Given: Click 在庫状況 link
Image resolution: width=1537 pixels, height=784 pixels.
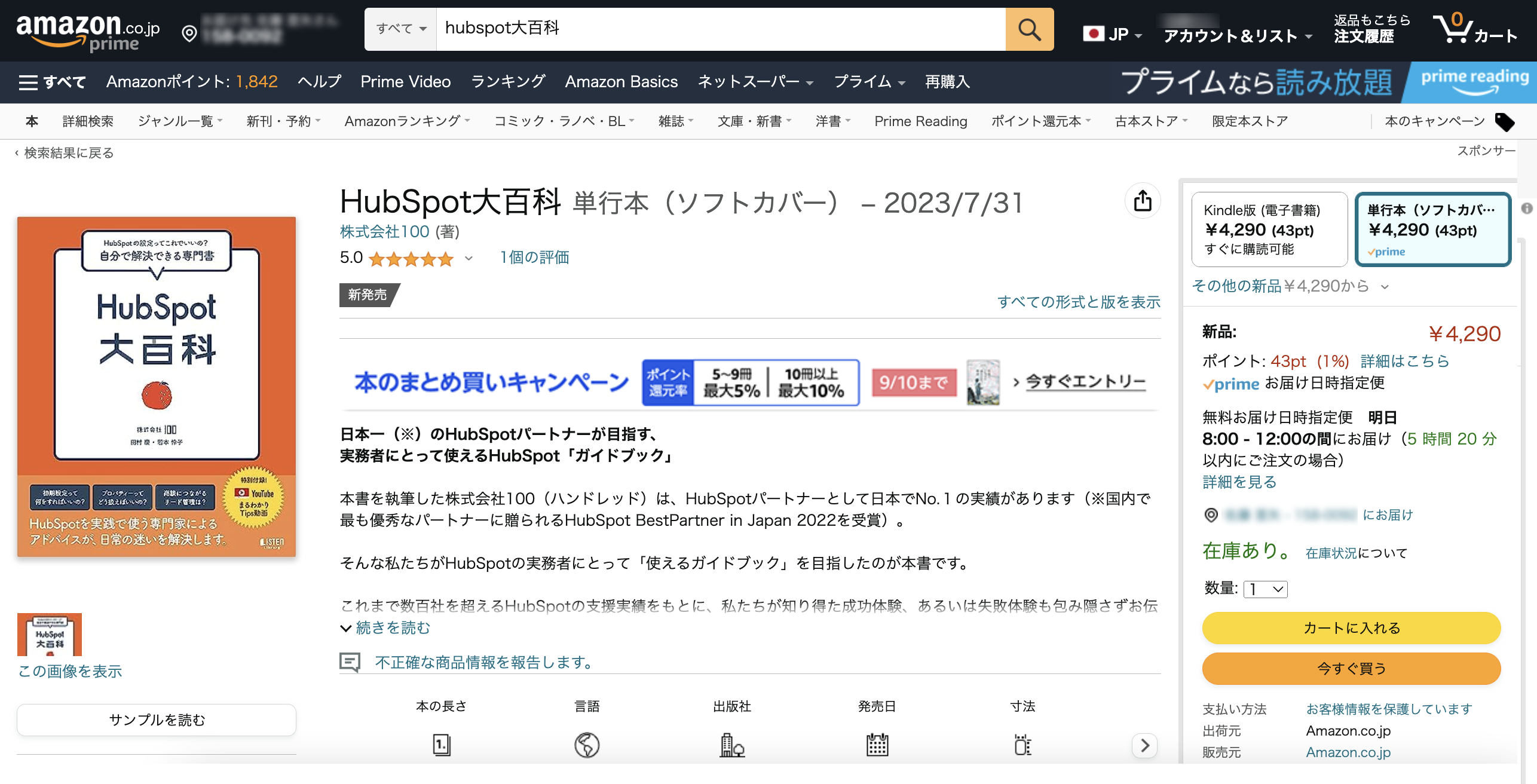Looking at the screenshot, I should [1331, 553].
